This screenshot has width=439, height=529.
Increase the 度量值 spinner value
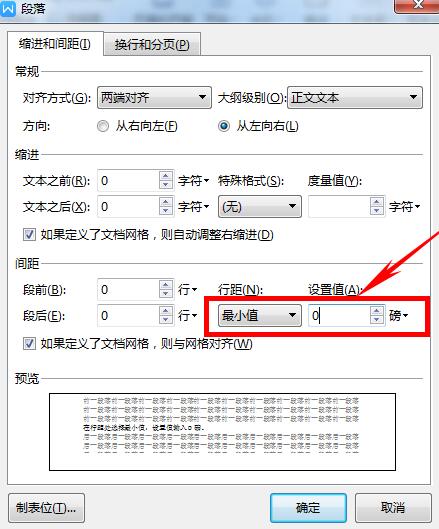(x=377, y=202)
